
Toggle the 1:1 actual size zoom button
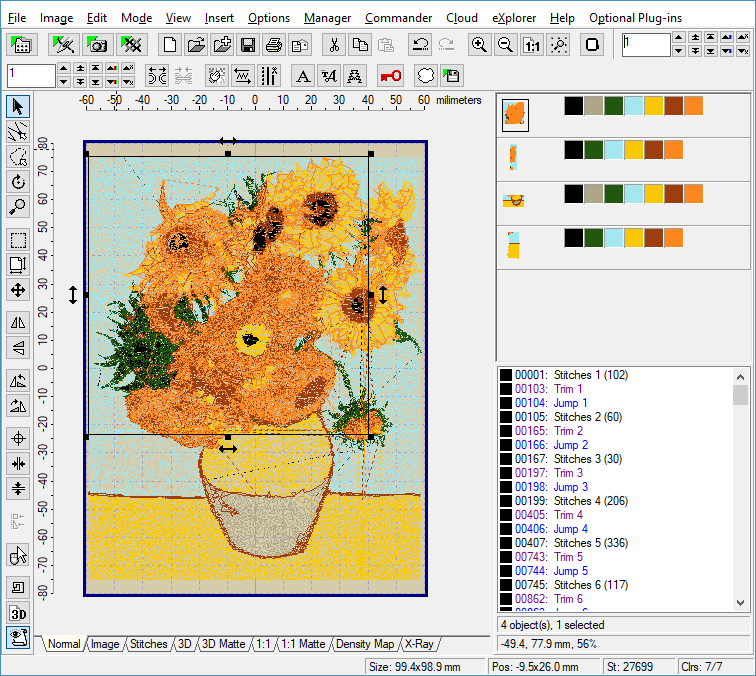pos(532,45)
